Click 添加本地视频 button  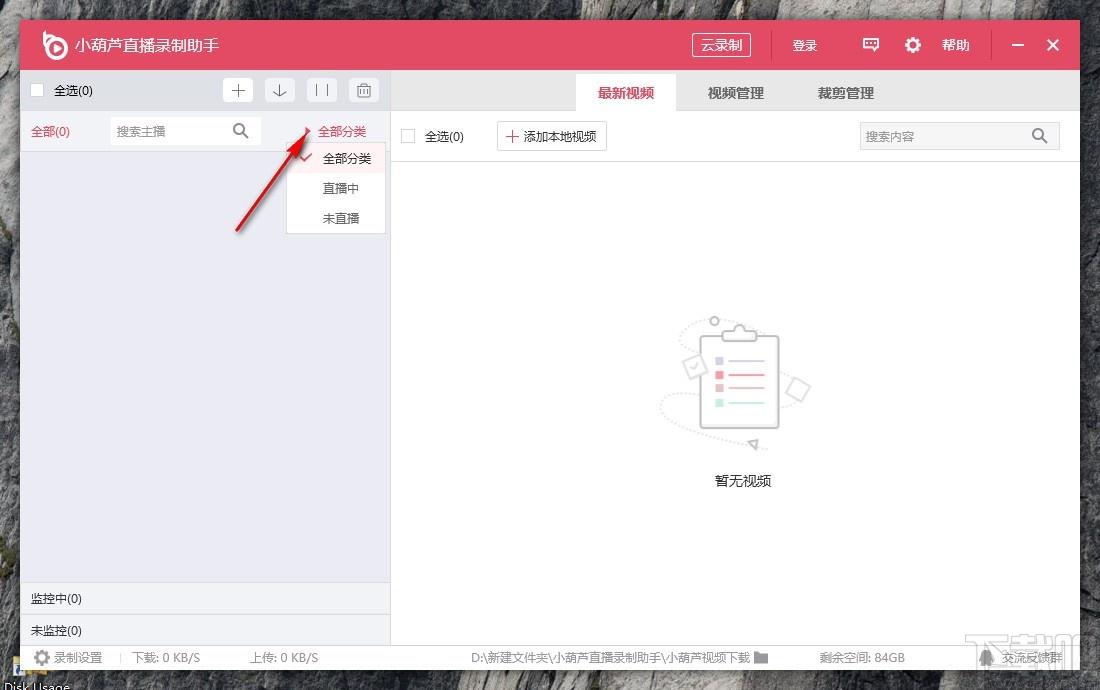pyautogui.click(x=551, y=136)
